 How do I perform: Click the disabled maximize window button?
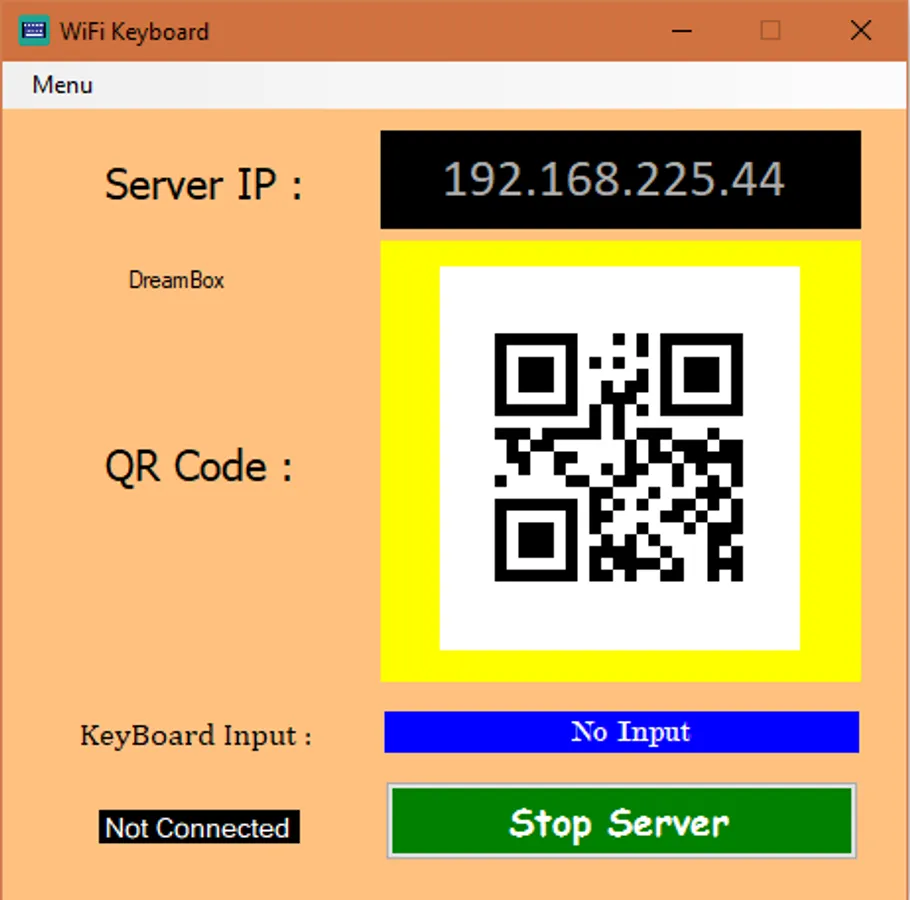771,31
